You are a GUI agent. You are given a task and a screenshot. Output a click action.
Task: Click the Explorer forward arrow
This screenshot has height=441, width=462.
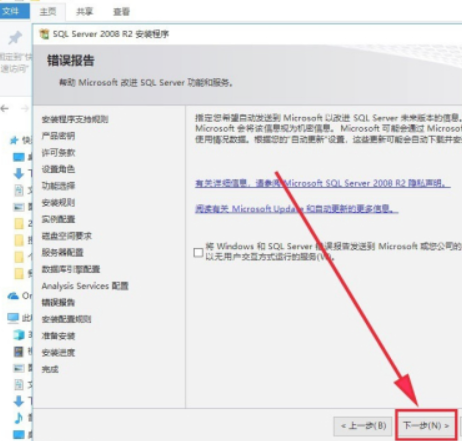tap(25, 109)
